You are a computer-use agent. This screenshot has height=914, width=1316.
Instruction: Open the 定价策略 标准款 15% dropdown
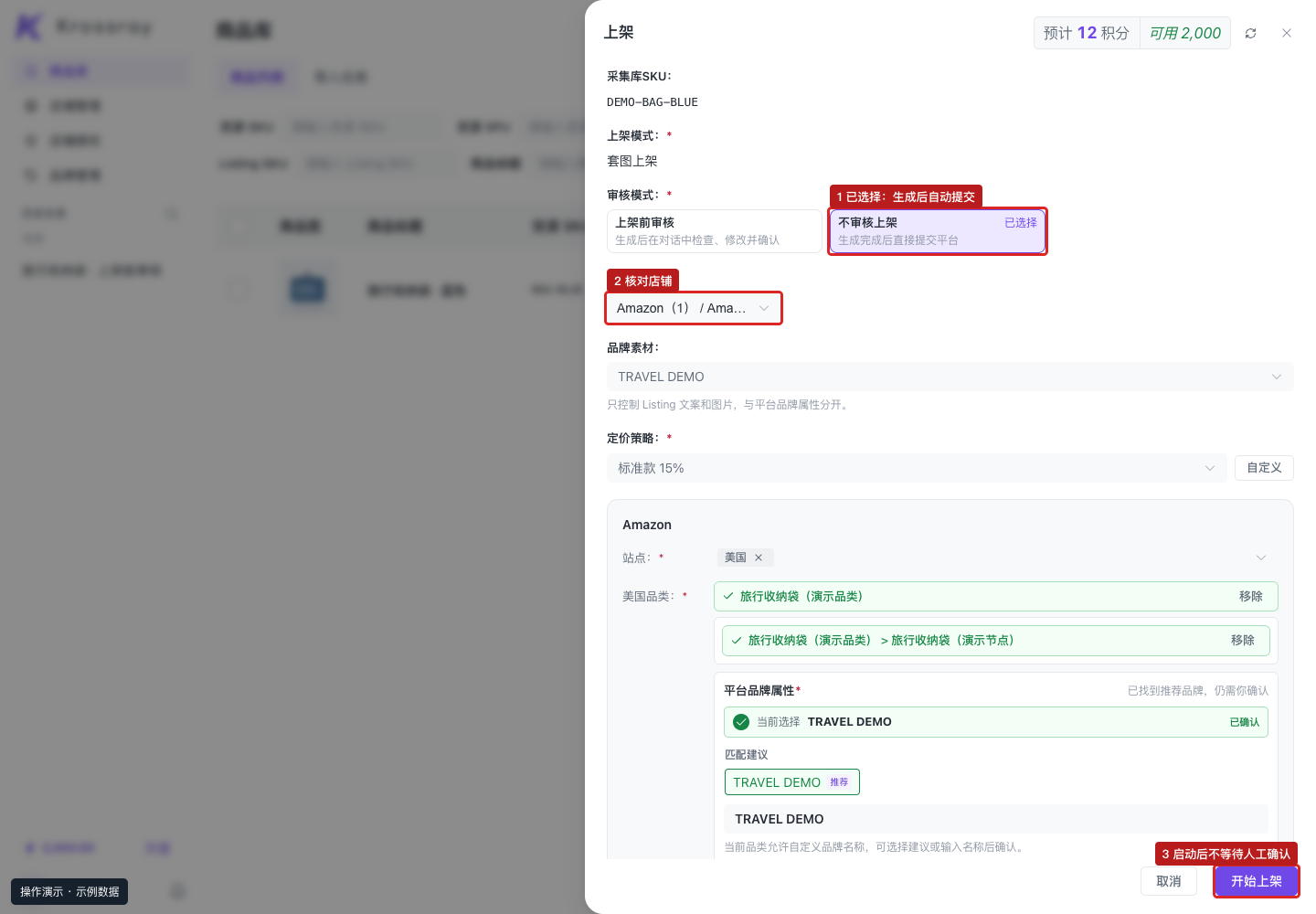tap(917, 468)
